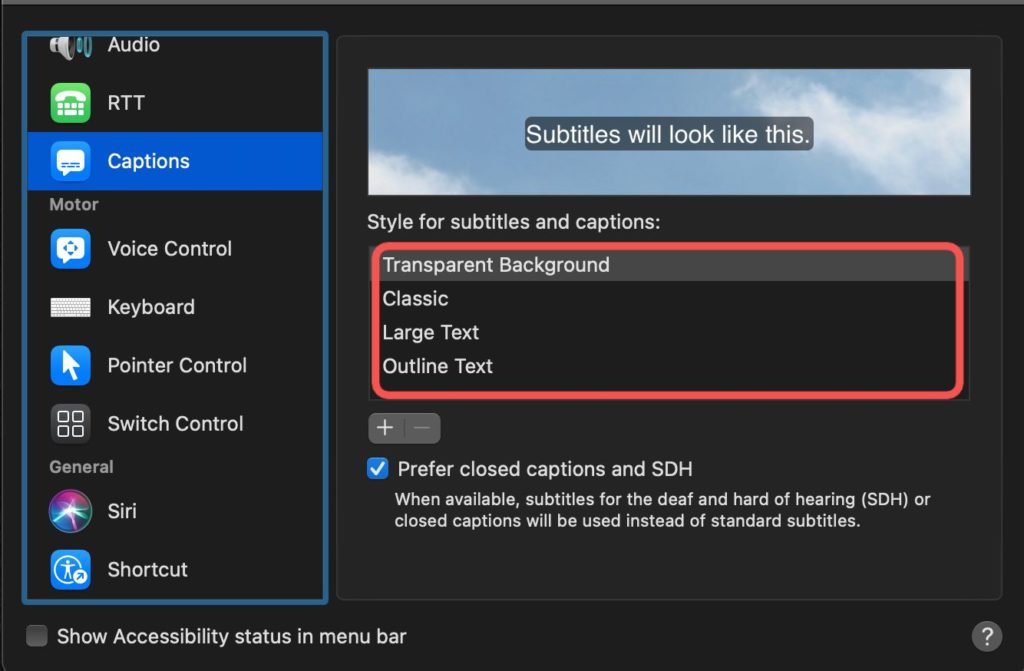Click the 'Prefer closed captions and SDH' label text
The height and width of the screenshot is (671, 1024).
(545, 469)
